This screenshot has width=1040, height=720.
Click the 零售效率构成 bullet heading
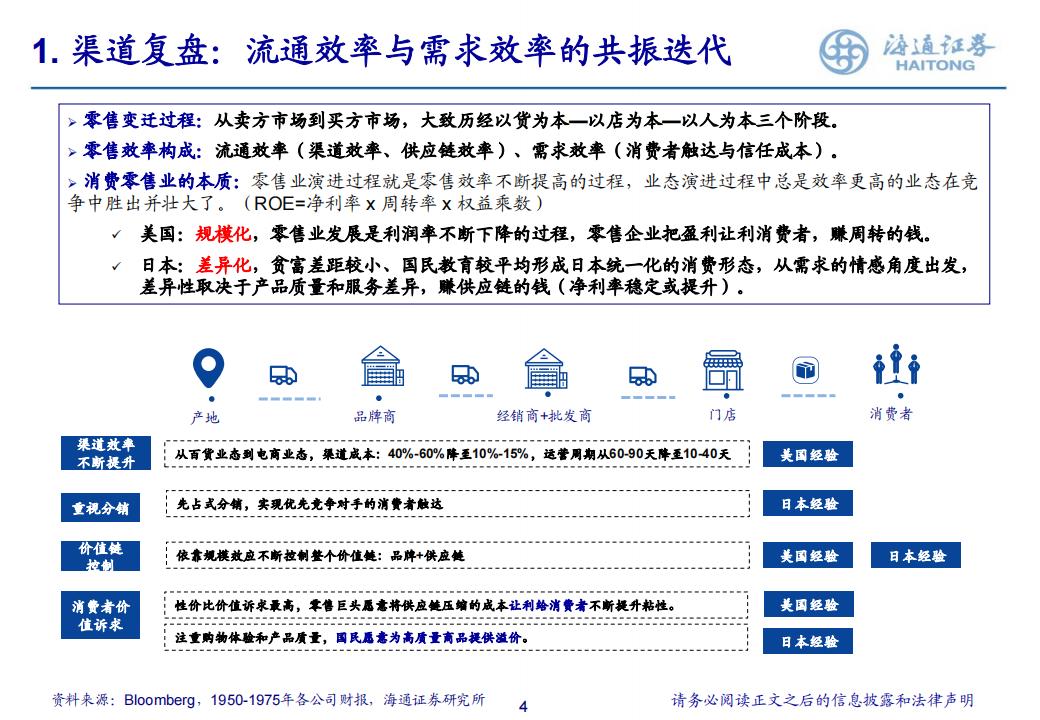142,150
